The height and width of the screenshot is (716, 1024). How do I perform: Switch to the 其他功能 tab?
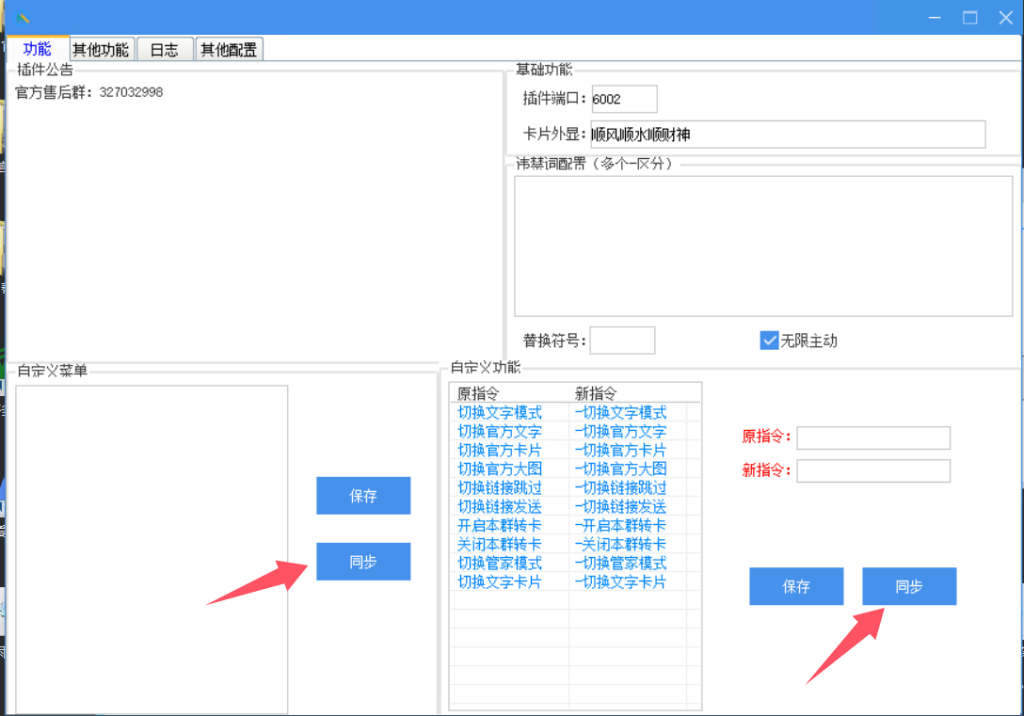[101, 50]
